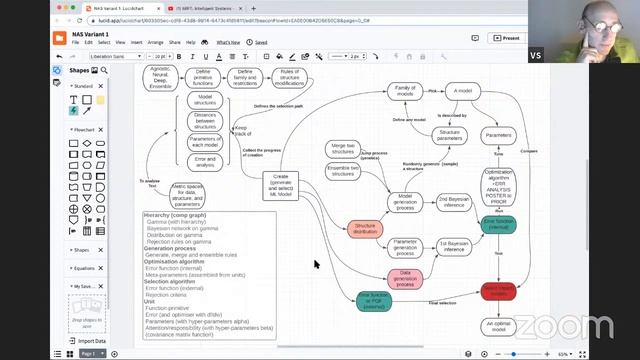
Task: Add a new page with plus icon
Action: pyautogui.click(x=114, y=354)
